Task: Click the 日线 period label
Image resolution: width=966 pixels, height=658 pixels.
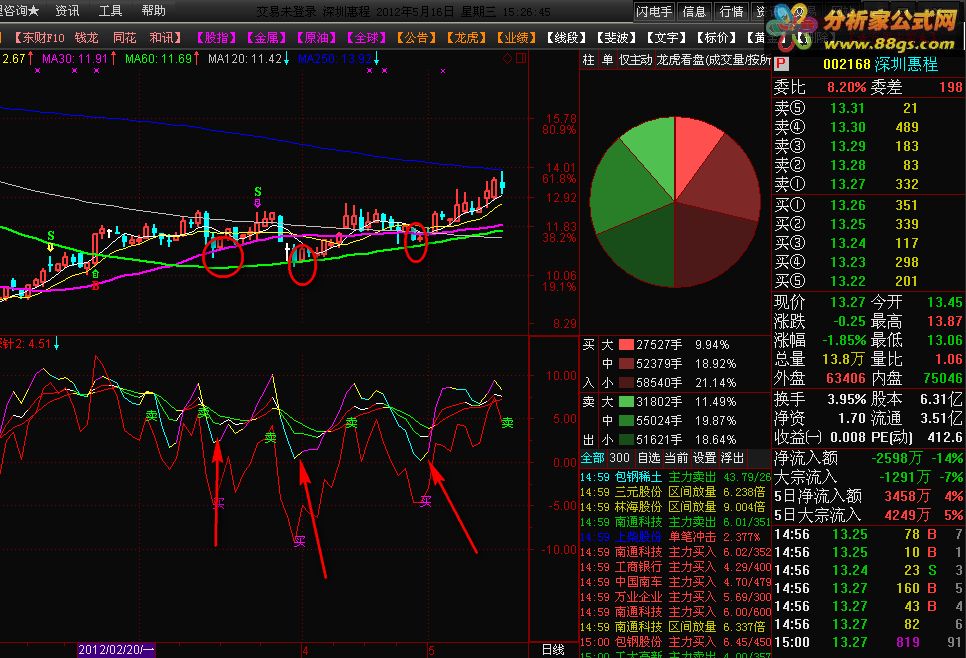Action: (x=553, y=649)
